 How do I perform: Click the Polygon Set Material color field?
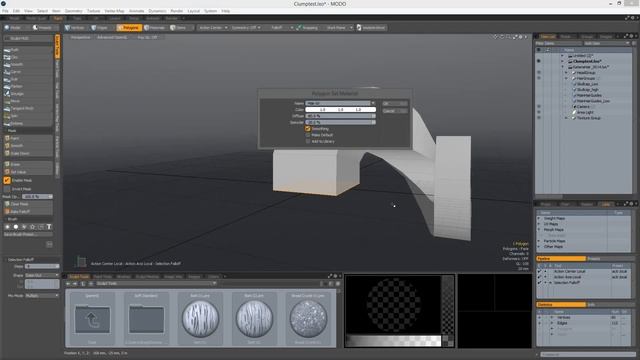pos(340,109)
